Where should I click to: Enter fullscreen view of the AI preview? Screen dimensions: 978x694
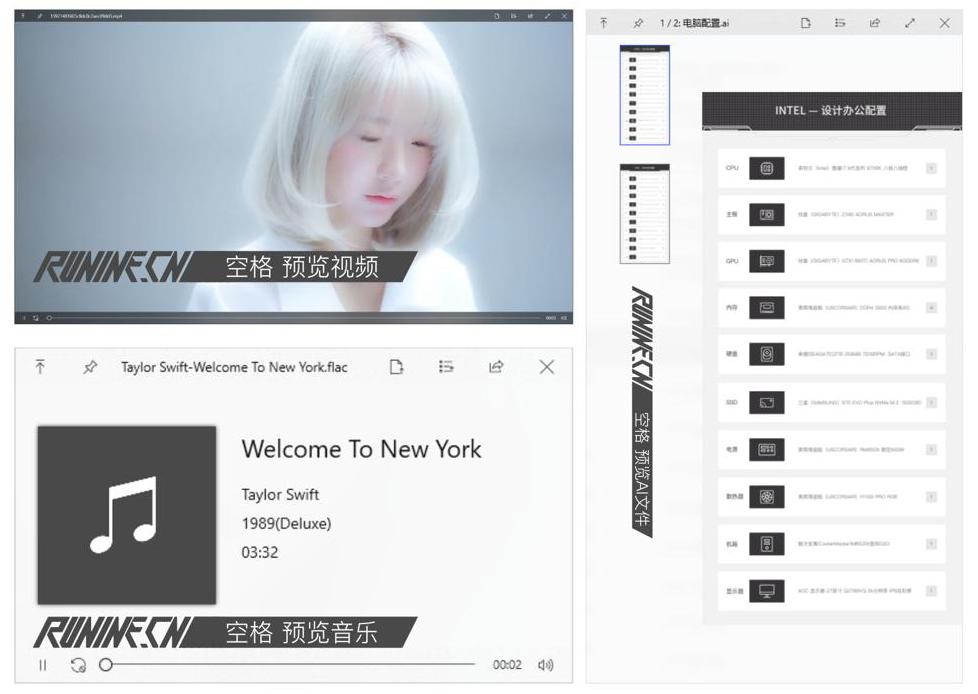point(907,22)
